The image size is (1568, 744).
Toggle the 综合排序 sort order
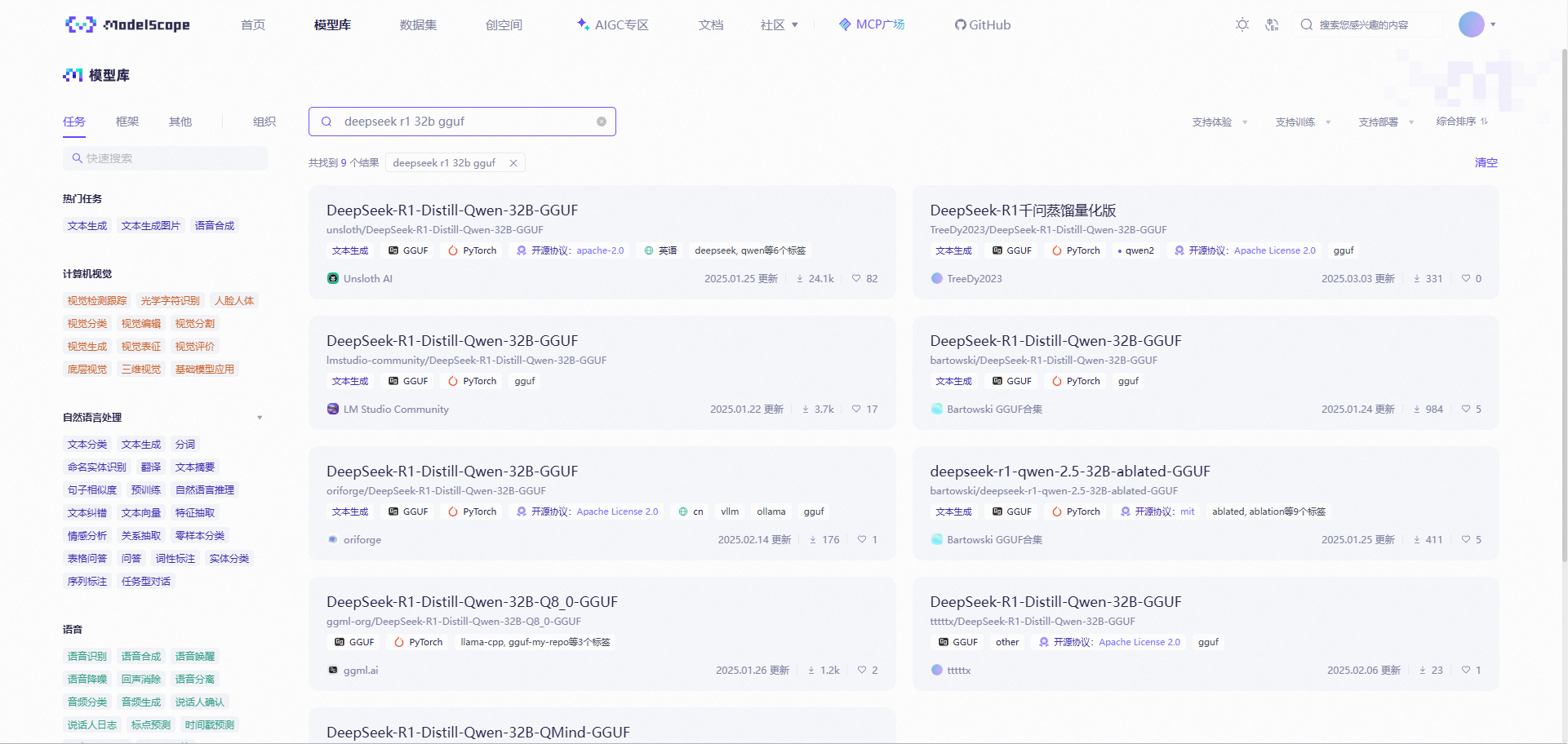coord(1462,122)
